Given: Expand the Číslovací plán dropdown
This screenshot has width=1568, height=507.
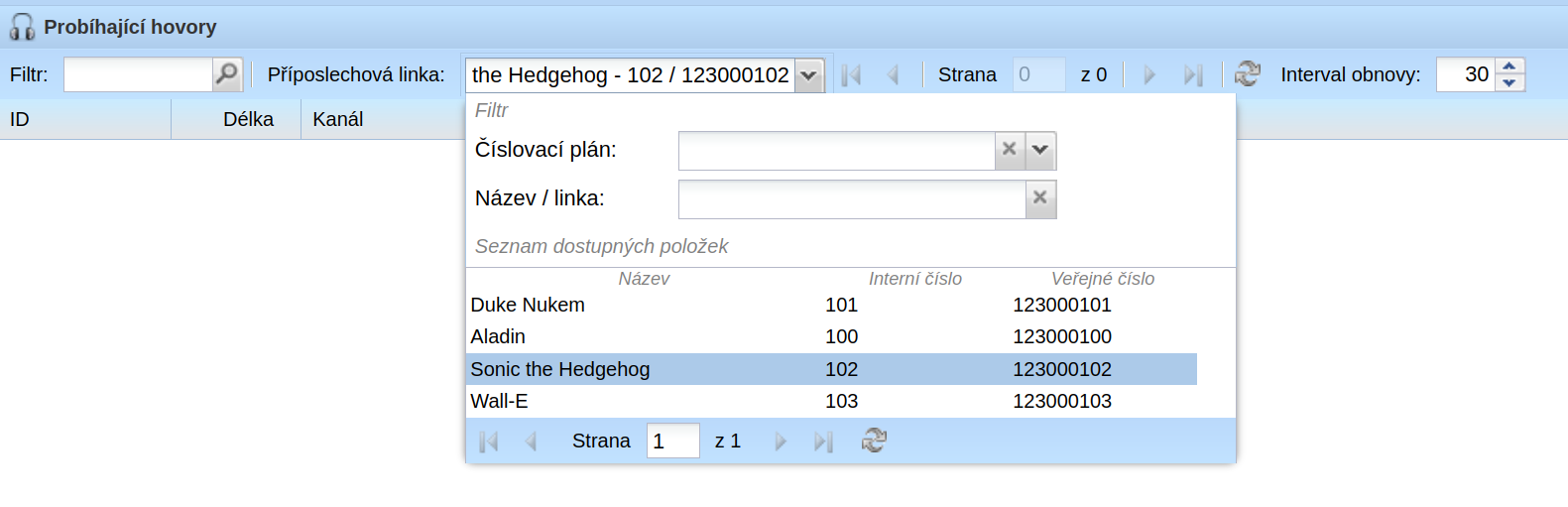Looking at the screenshot, I should tap(1040, 150).
